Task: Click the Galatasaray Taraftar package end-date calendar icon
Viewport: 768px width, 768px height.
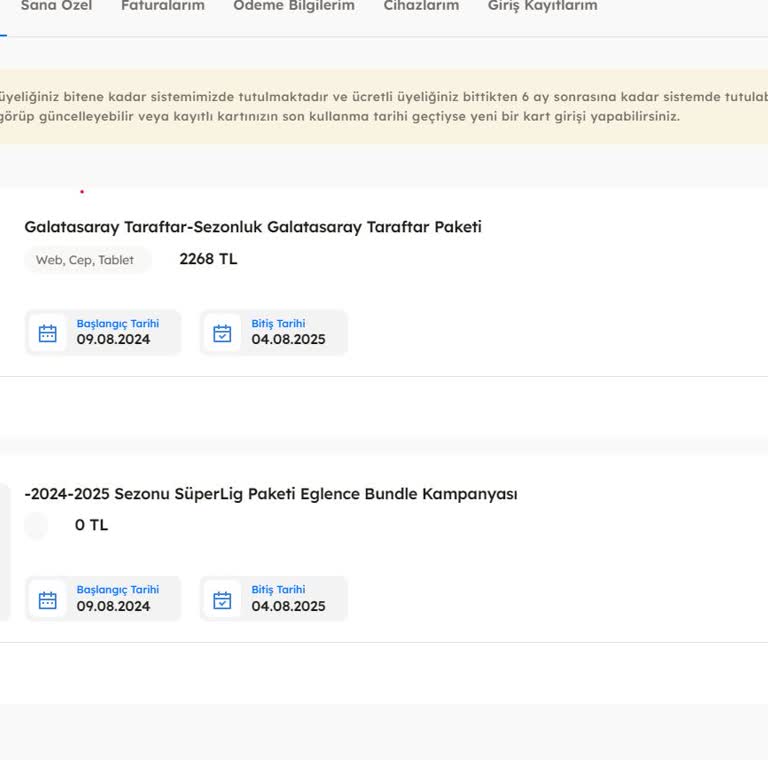Action: tap(222, 334)
